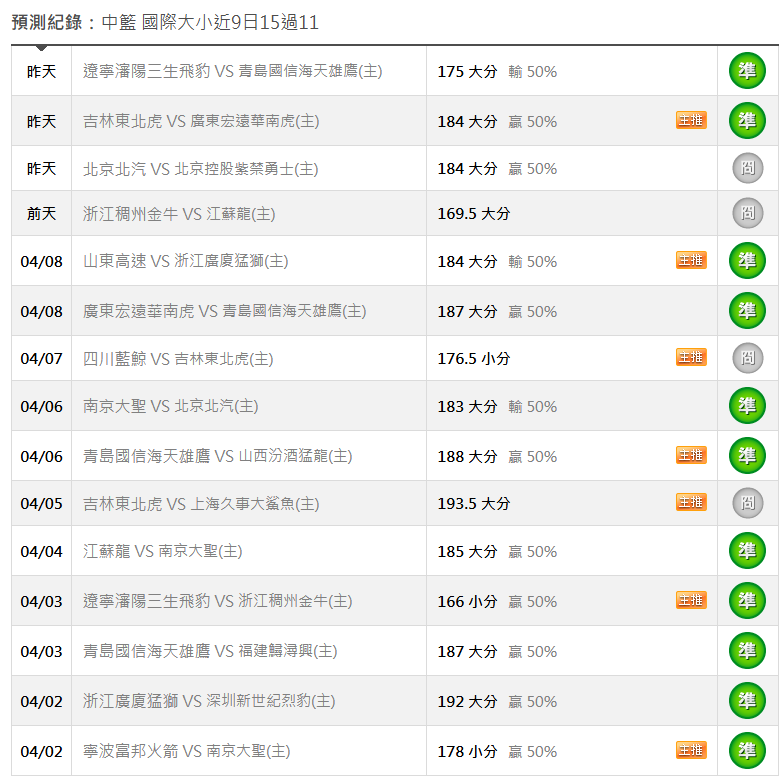Image resolution: width=783 pixels, height=781 pixels.
Task: Select '184 大分 輸 50%' for 山東高速 match
Action: click(497, 261)
